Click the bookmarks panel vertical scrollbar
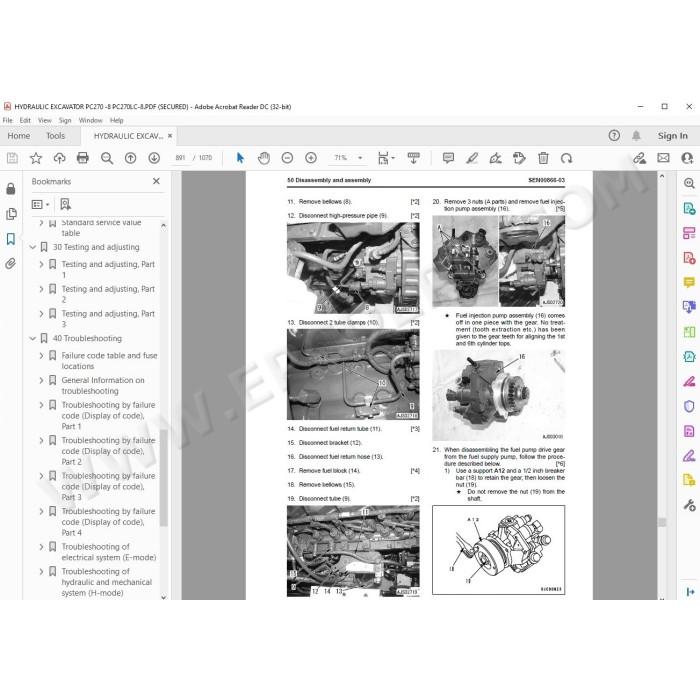The image size is (700, 700). coord(164,478)
